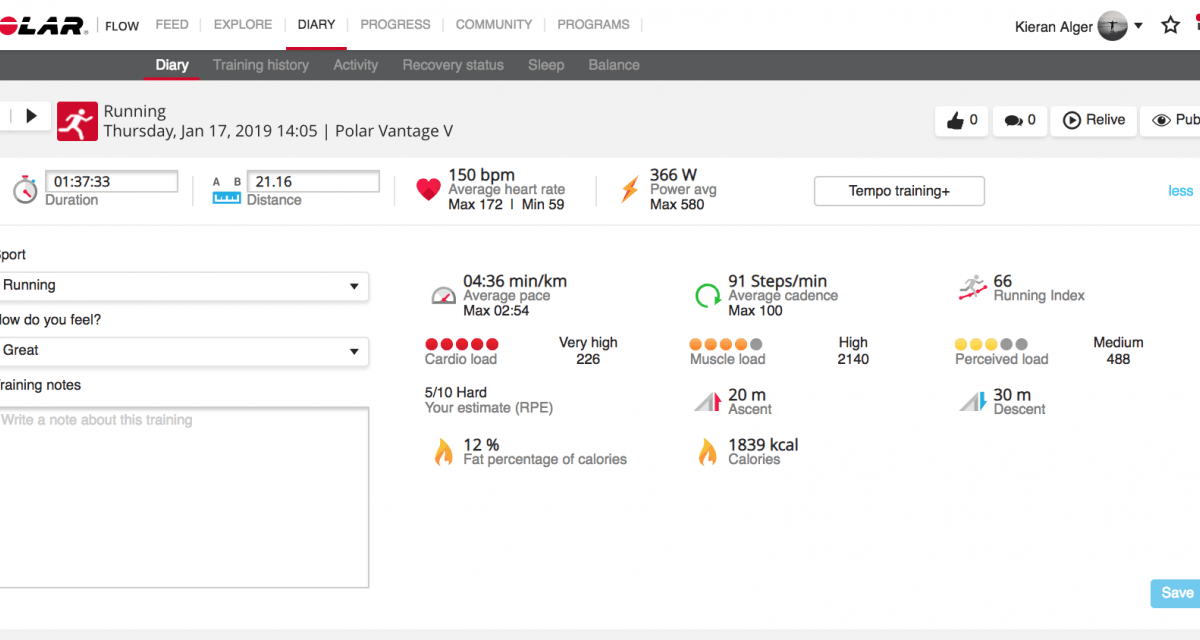This screenshot has width=1200, height=640.
Task: Click the Kieran Alger profile avatar
Action: point(1112,26)
